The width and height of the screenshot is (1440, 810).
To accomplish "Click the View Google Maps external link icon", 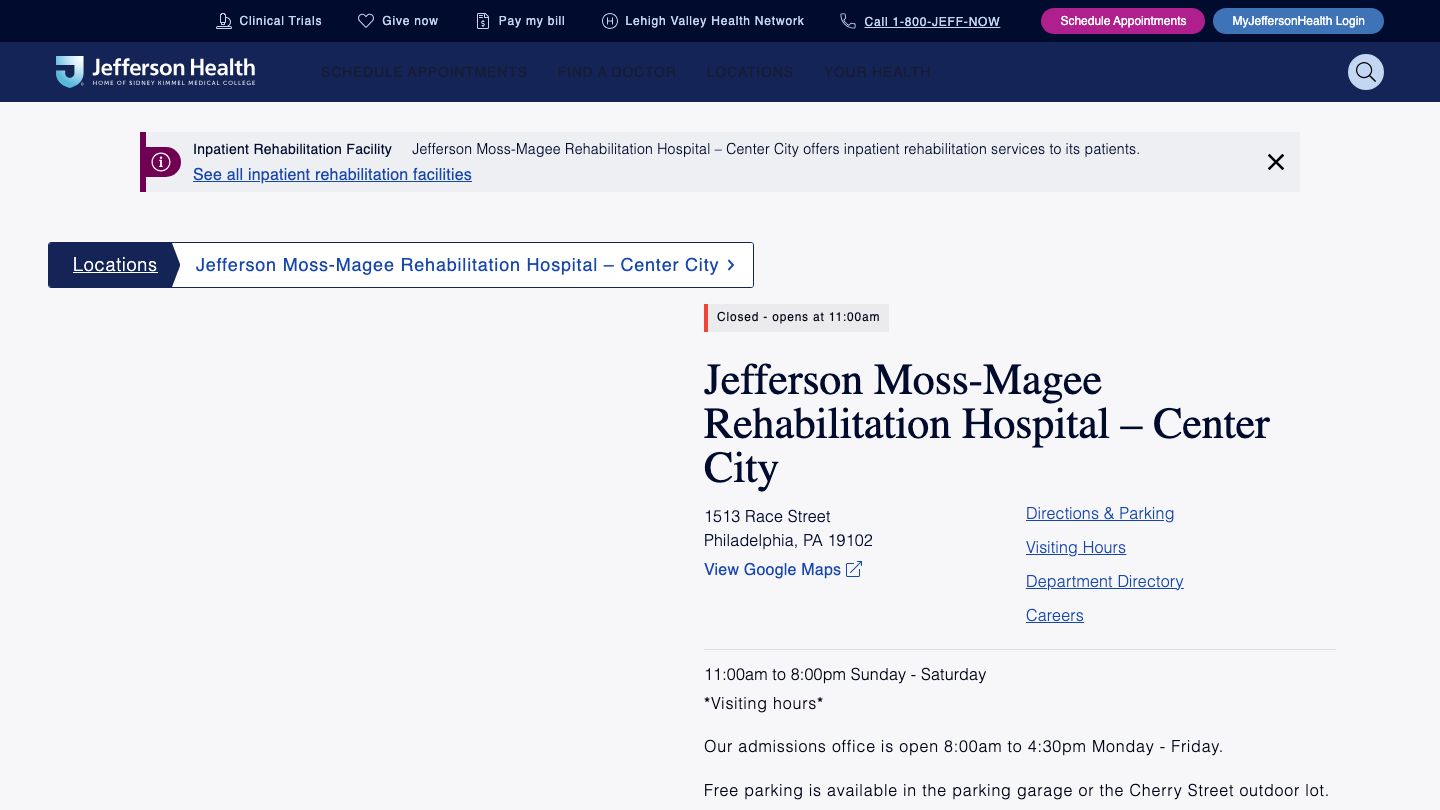I will coord(854,568).
